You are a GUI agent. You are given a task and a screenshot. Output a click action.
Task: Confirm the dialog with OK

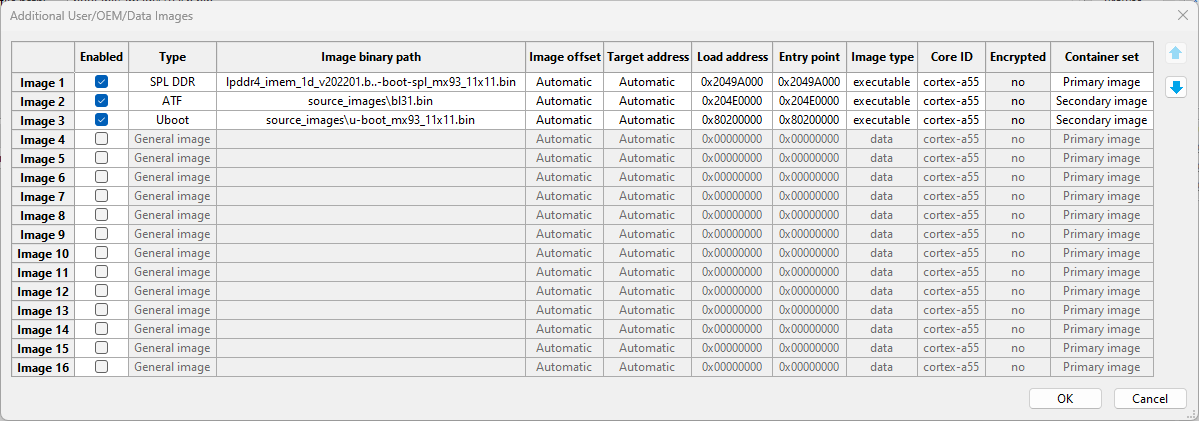coord(1065,398)
